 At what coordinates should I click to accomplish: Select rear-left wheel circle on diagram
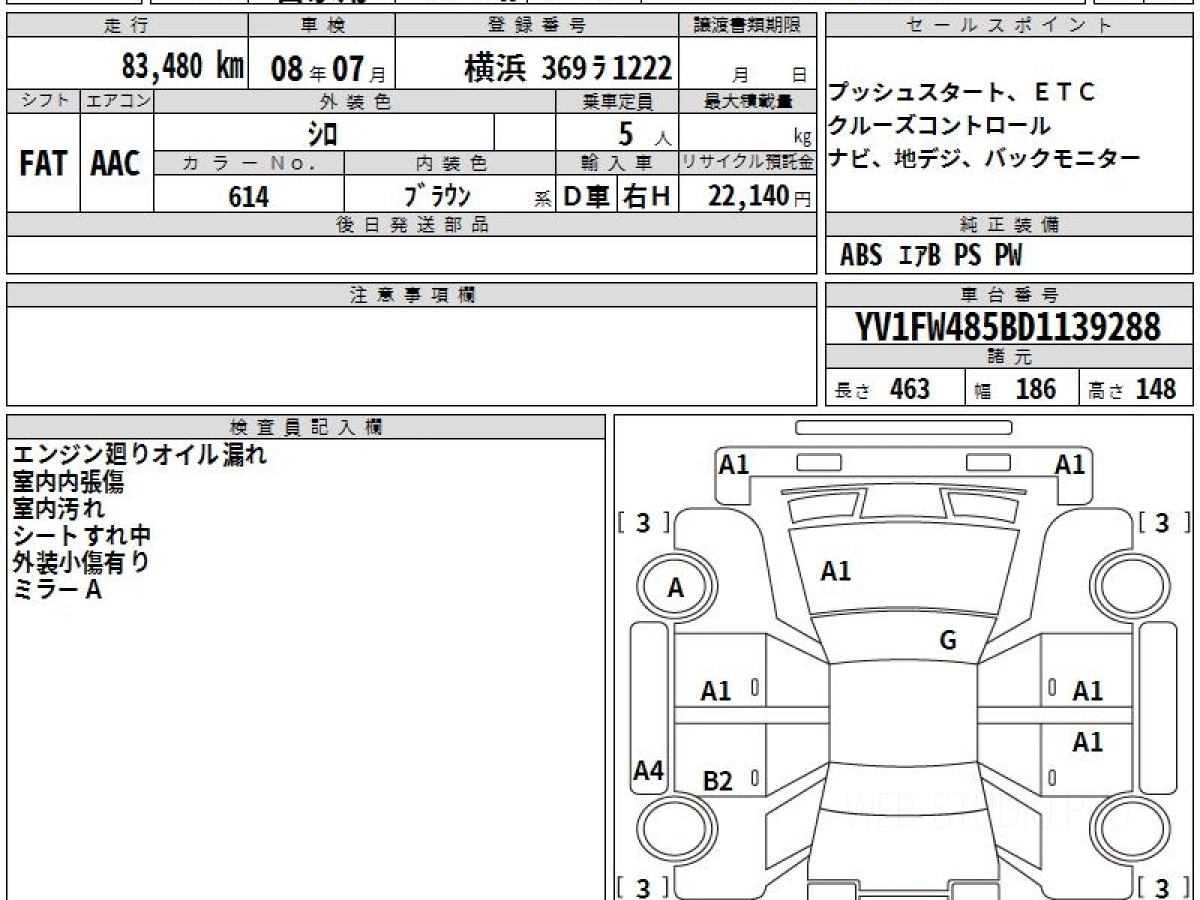(675, 829)
